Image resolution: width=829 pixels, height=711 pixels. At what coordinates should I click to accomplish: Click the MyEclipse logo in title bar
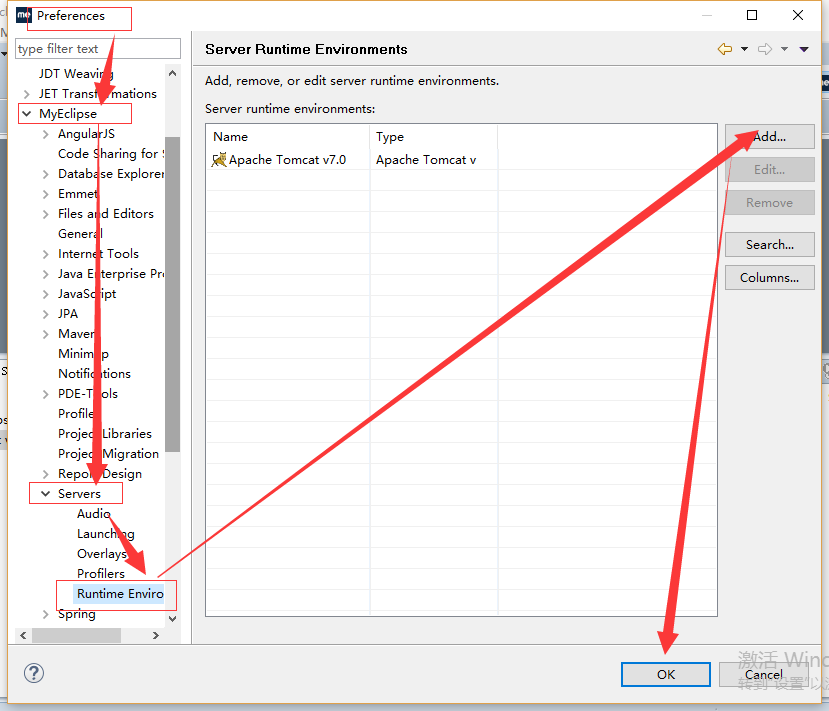coord(24,16)
